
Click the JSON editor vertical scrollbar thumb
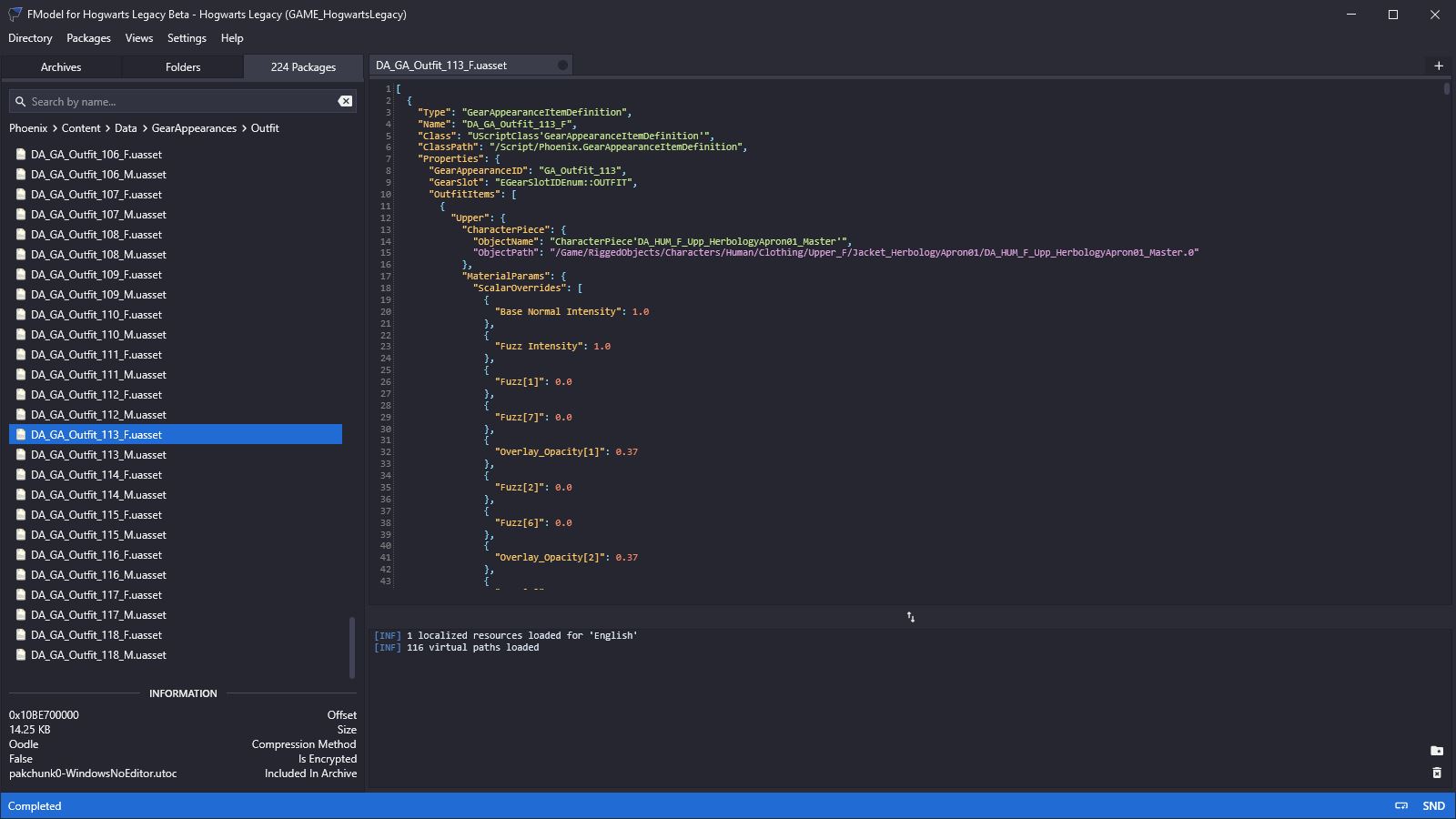1446,89
